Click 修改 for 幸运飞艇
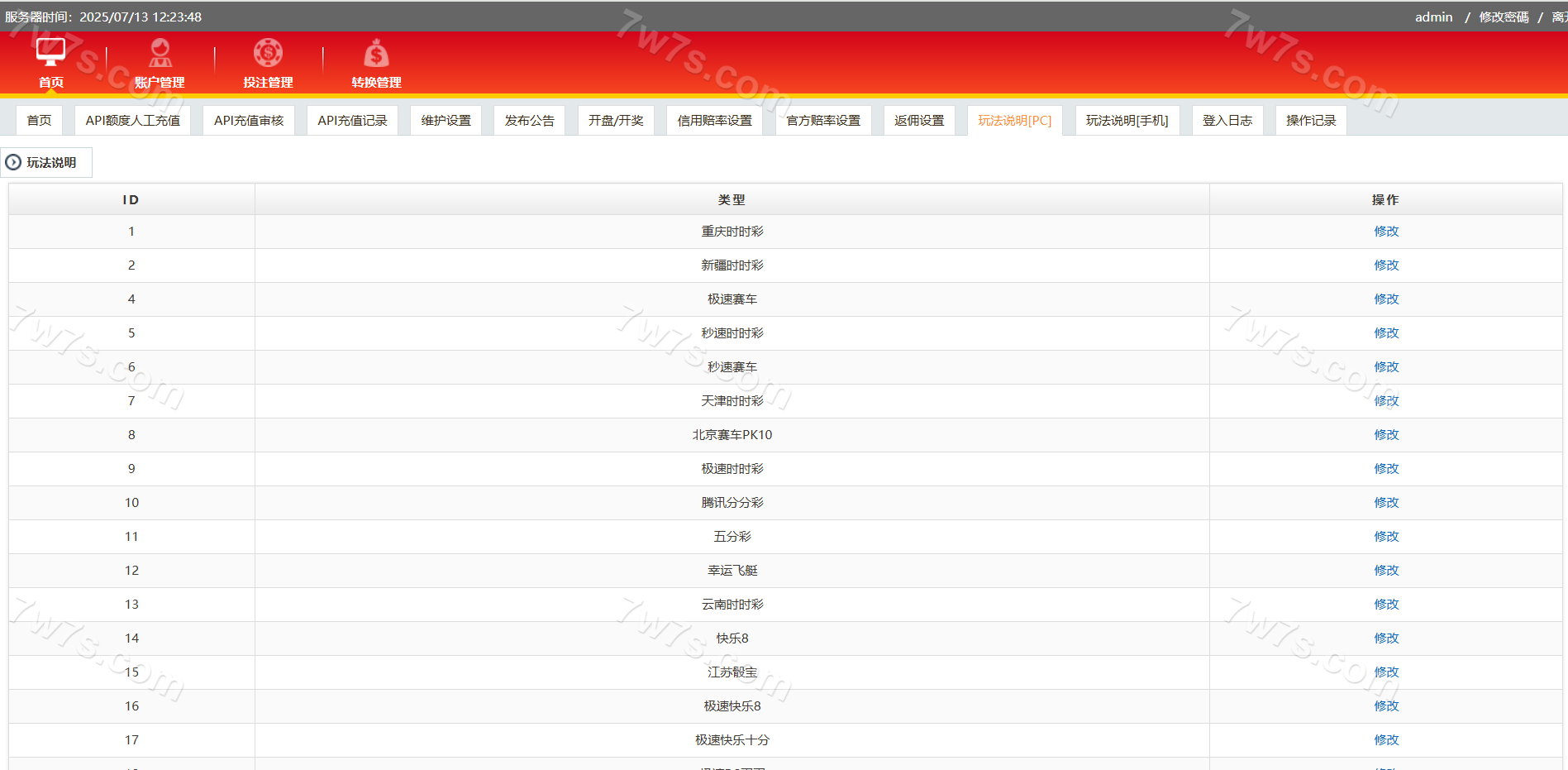The height and width of the screenshot is (770, 1568). click(1386, 571)
